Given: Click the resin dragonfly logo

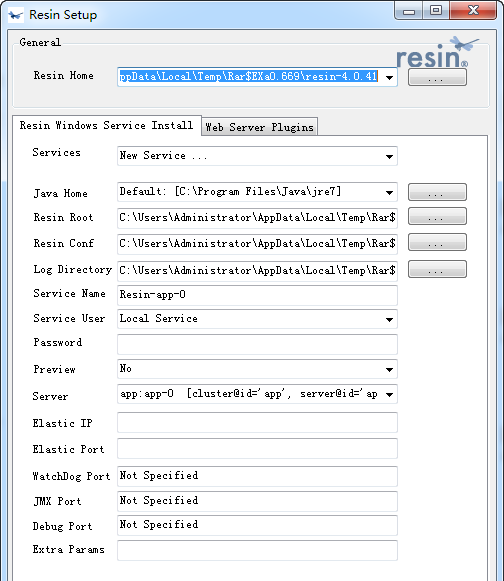Looking at the screenshot, I should pos(437,53).
